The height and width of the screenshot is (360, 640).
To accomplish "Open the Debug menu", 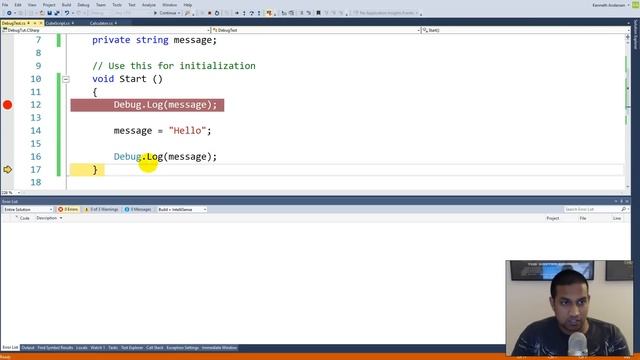I will coord(83,5).
